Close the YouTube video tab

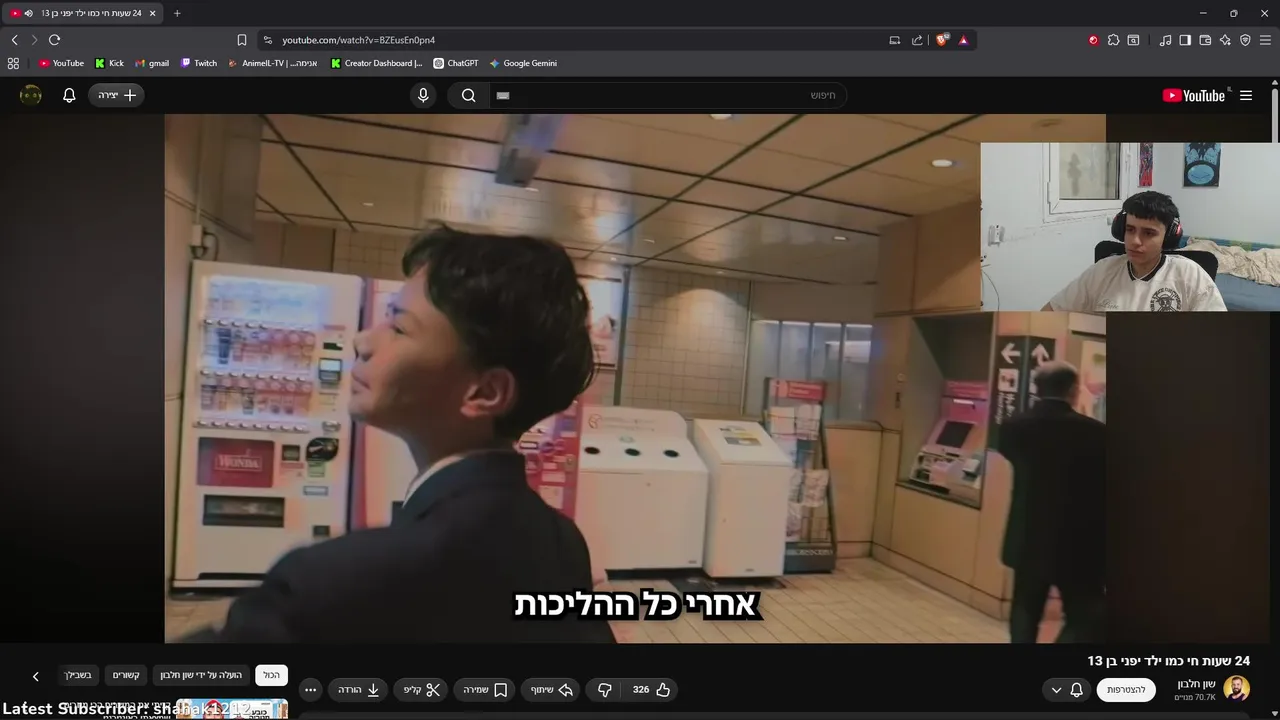[x=152, y=13]
